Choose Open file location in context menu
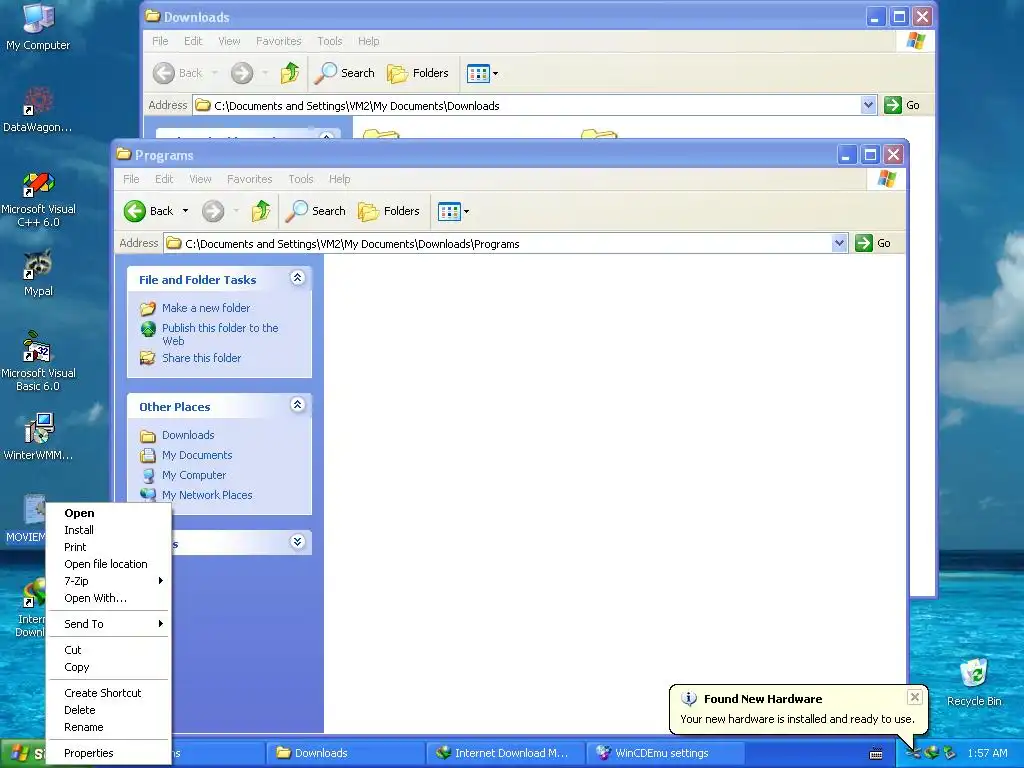The height and width of the screenshot is (768, 1024). click(108, 564)
